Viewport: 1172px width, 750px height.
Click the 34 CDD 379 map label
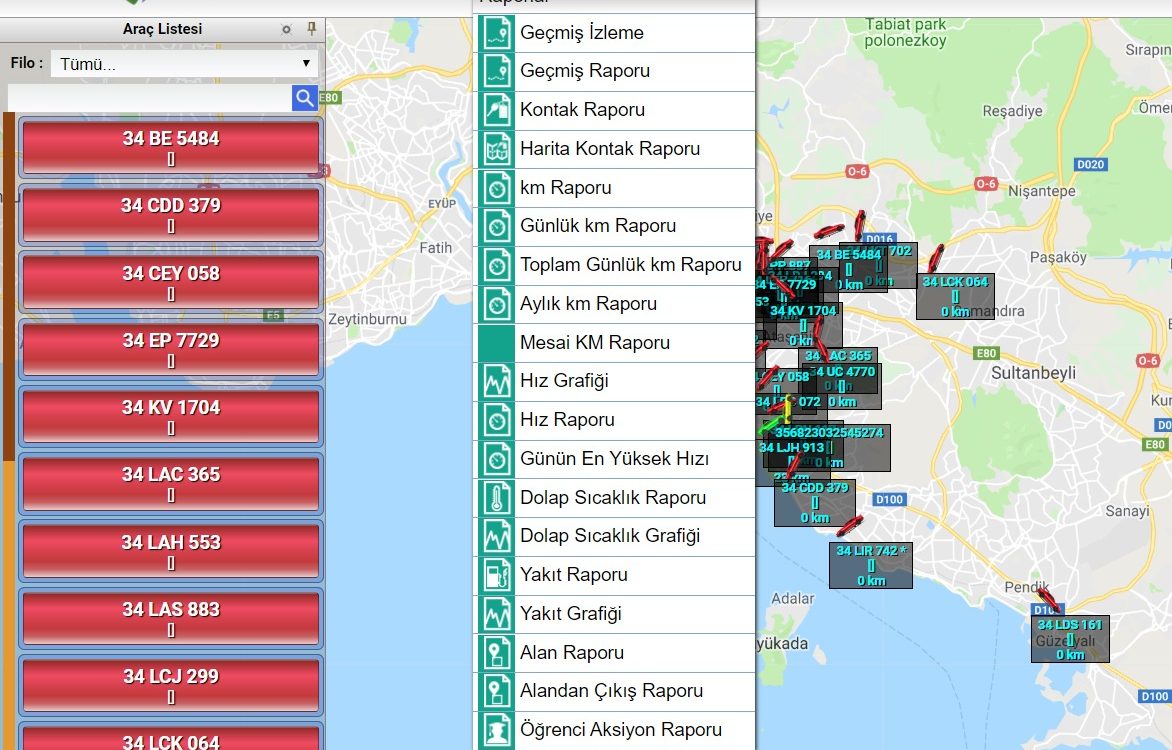815,502
